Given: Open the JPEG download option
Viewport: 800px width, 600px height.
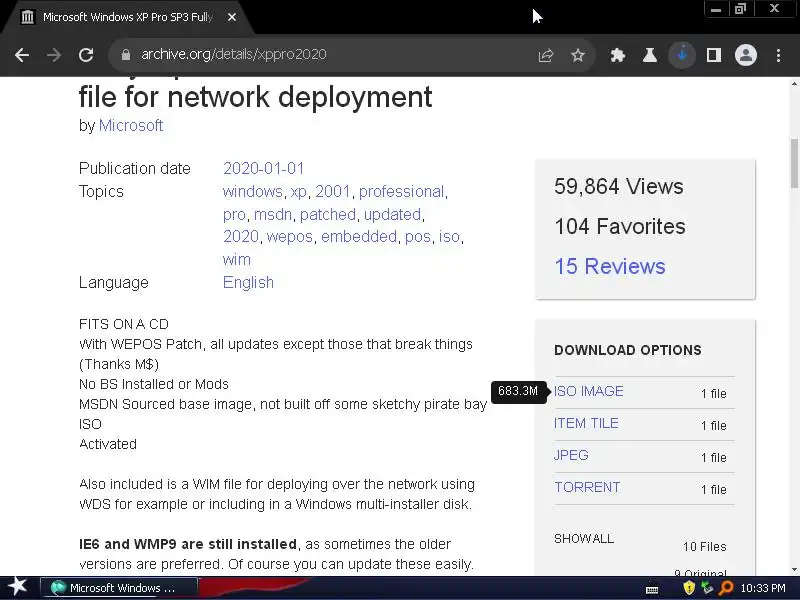Looking at the screenshot, I should pyautogui.click(x=571, y=455).
